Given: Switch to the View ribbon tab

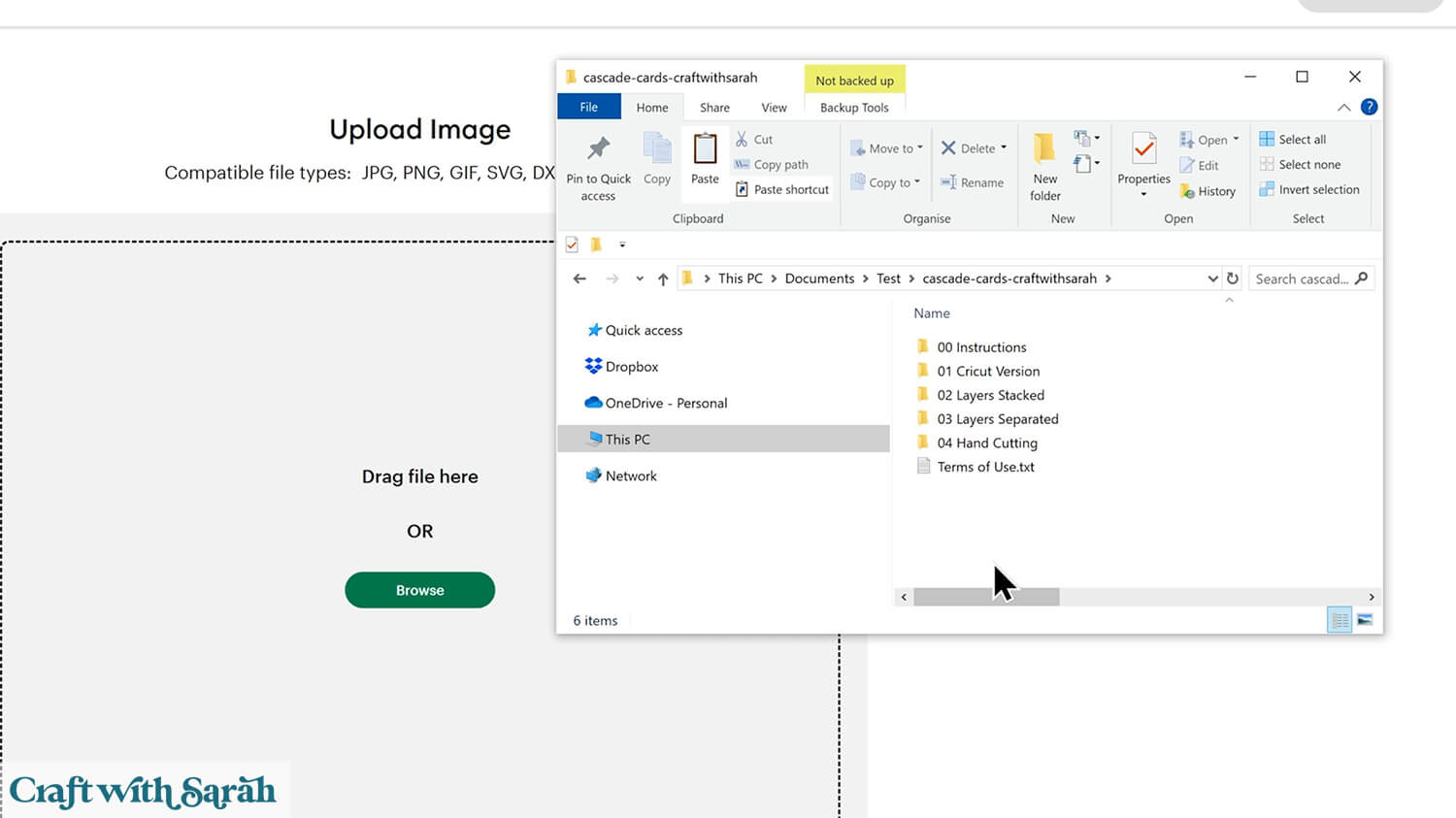Looking at the screenshot, I should (774, 108).
